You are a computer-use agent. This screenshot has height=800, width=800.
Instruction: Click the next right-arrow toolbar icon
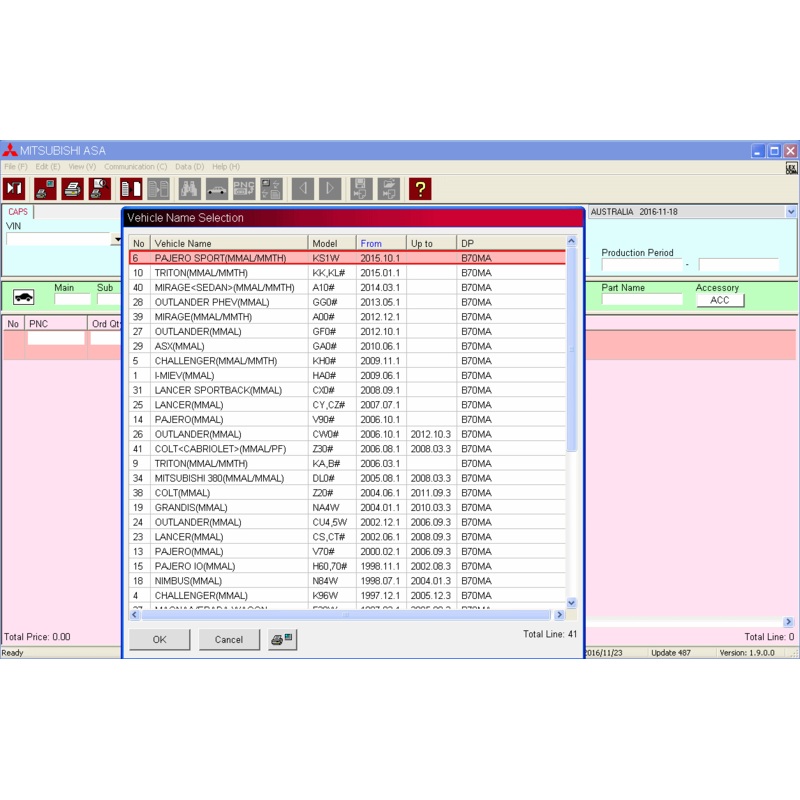click(x=330, y=189)
